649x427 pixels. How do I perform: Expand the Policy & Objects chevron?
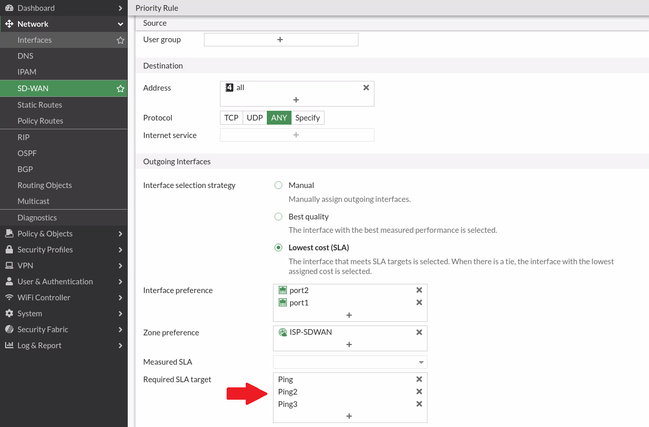(120, 234)
